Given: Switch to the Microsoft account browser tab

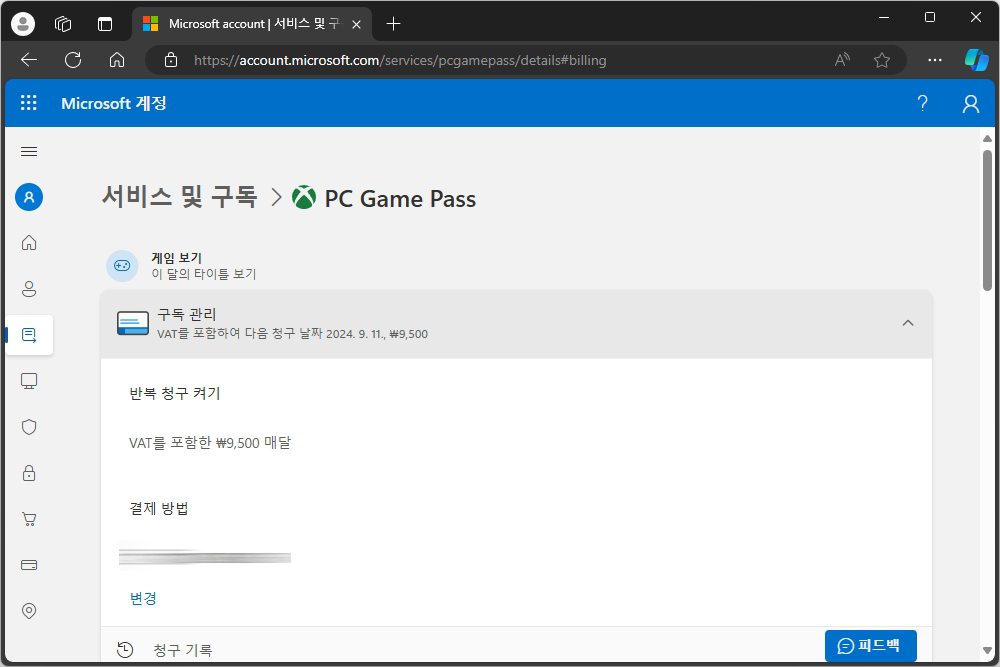Looking at the screenshot, I should click(x=252, y=24).
